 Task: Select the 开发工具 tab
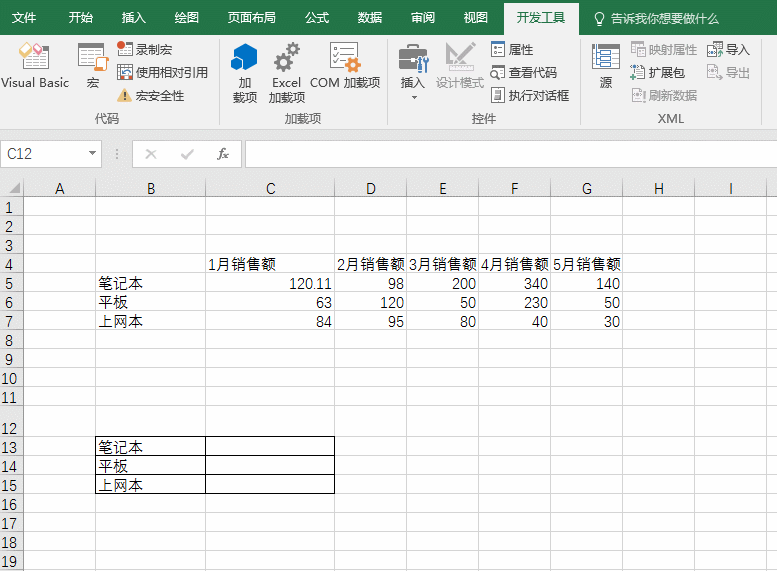click(x=541, y=18)
